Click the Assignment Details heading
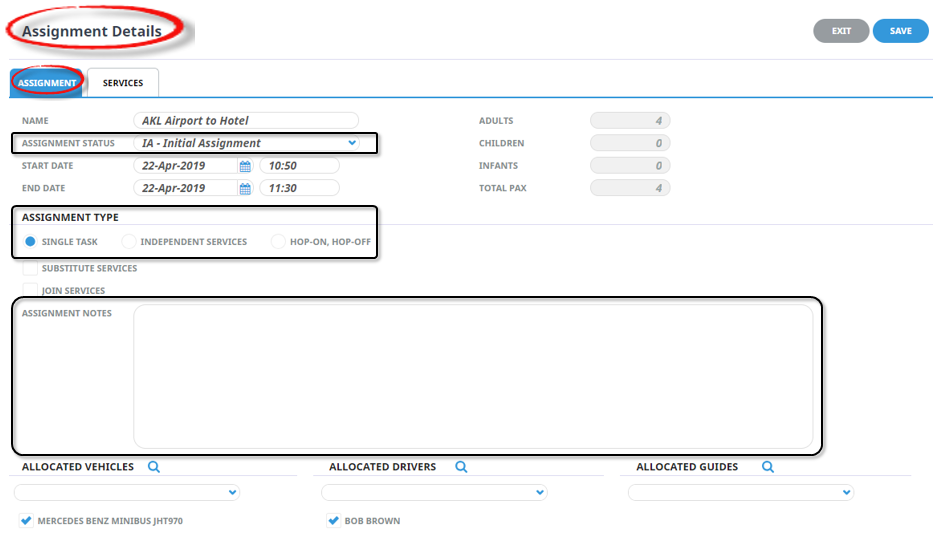The image size is (940, 548). pos(92,31)
